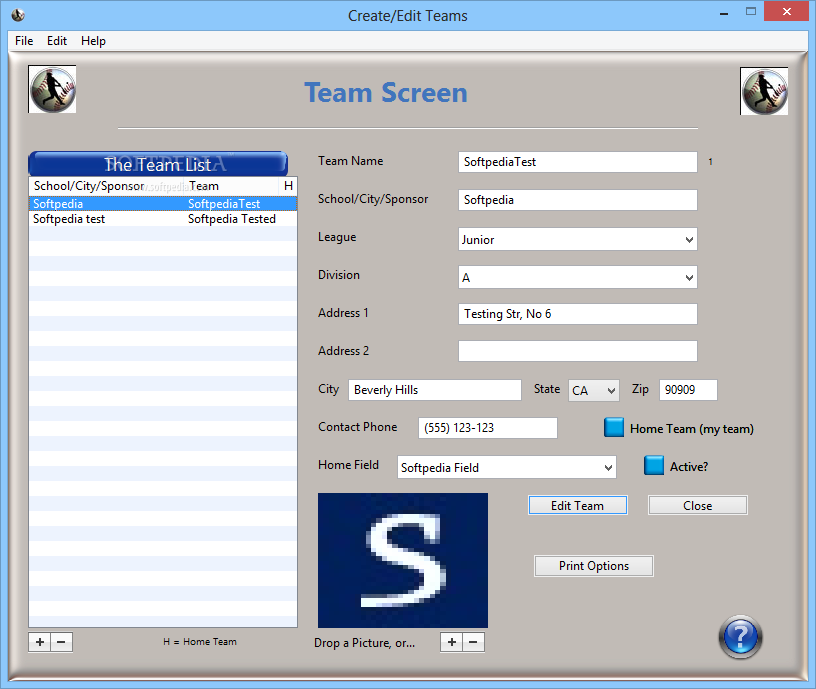Open the Edit menu
The width and height of the screenshot is (816, 689).
tap(57, 41)
